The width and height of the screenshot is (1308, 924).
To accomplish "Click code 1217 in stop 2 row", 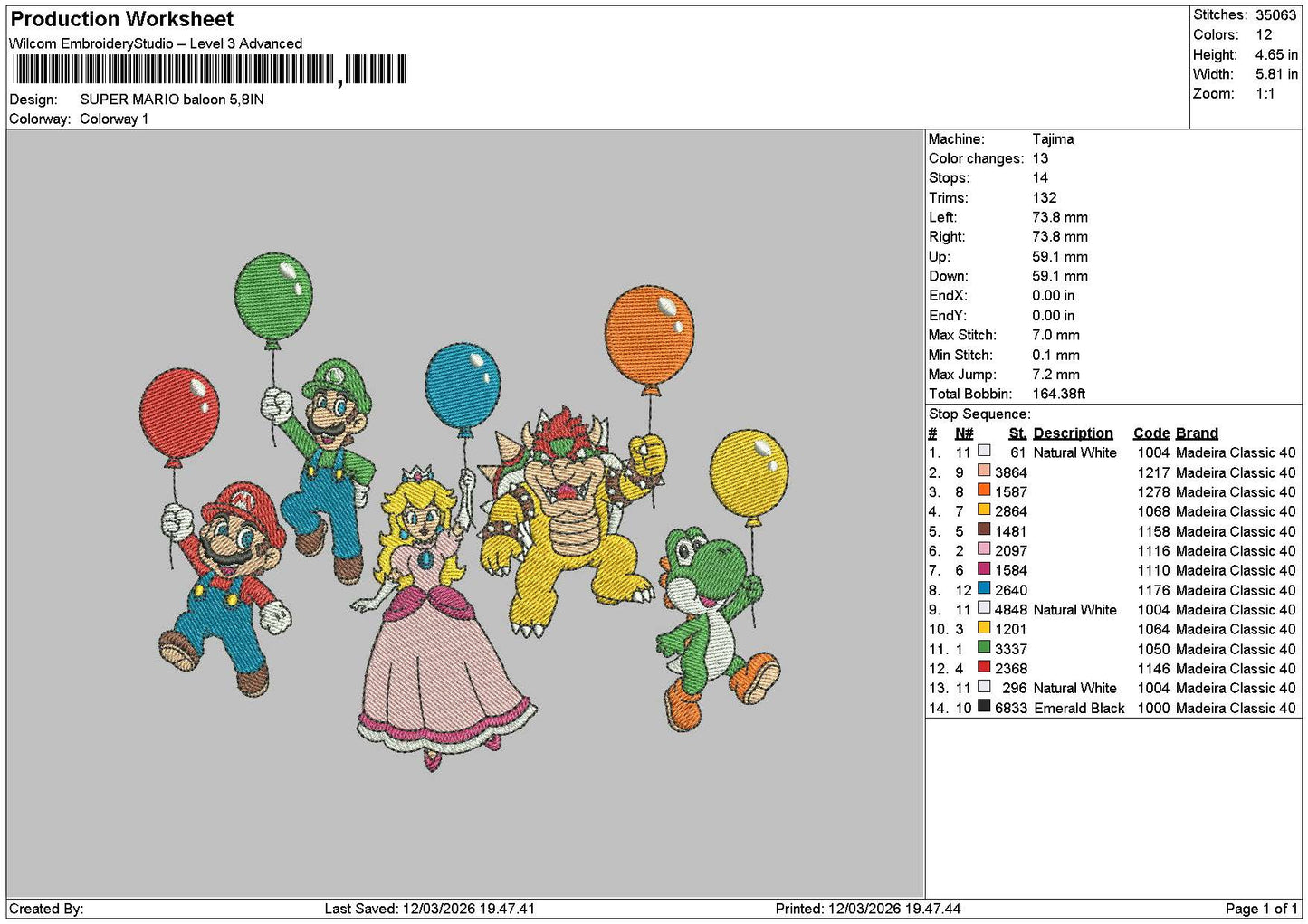I will [1153, 472].
